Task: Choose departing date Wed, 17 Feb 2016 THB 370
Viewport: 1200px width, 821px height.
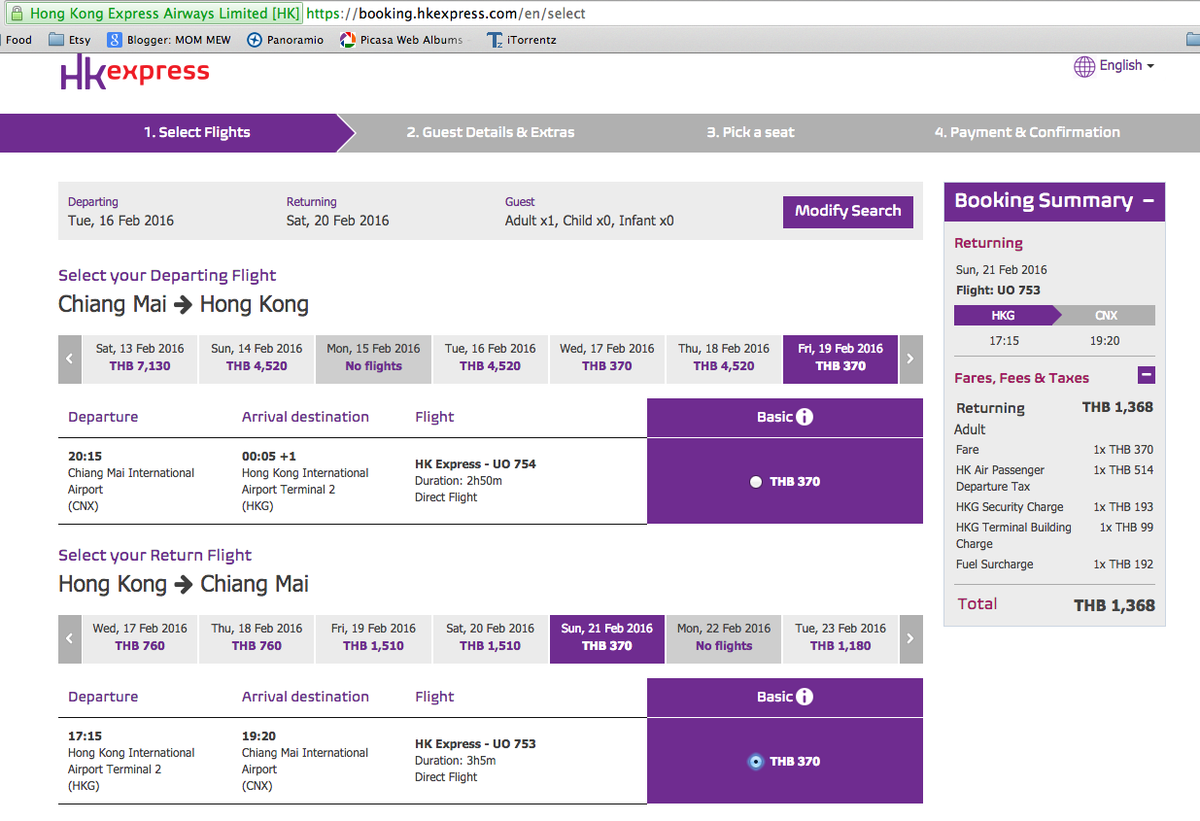Action: click(x=607, y=357)
